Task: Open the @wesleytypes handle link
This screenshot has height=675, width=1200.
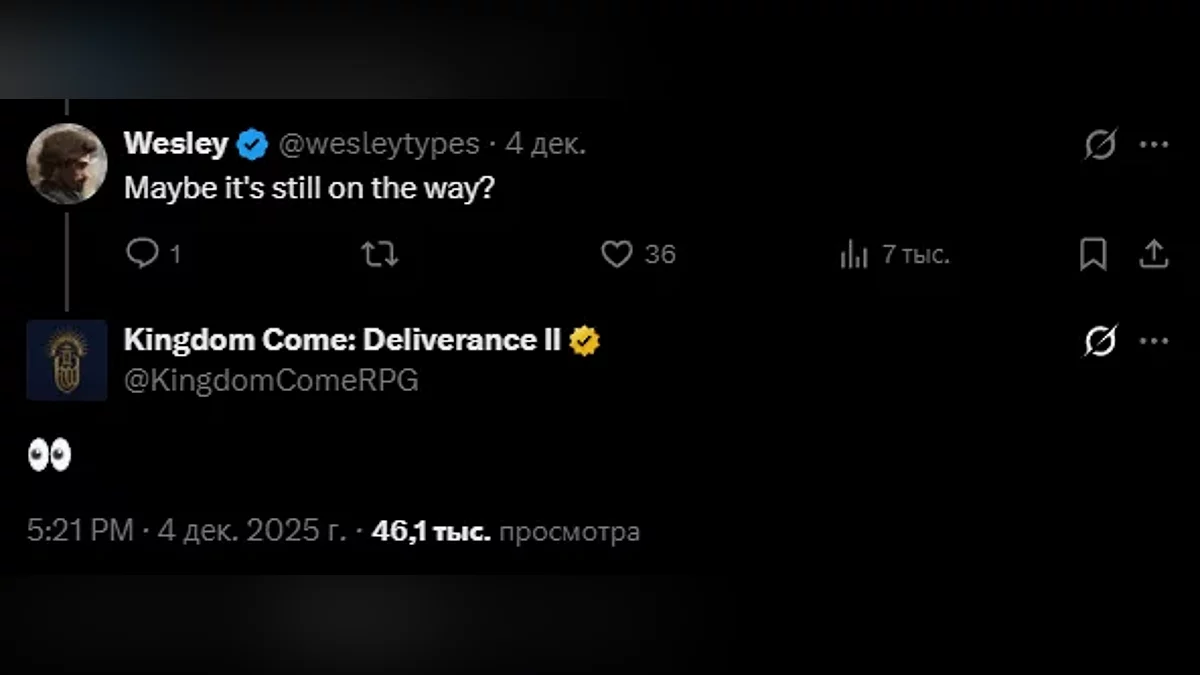Action: click(378, 144)
